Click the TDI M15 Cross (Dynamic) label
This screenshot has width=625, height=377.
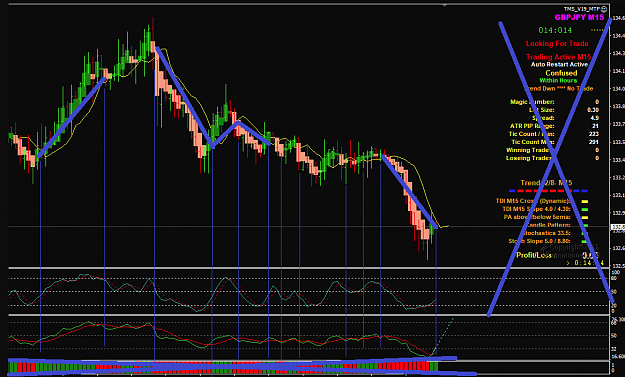point(533,201)
